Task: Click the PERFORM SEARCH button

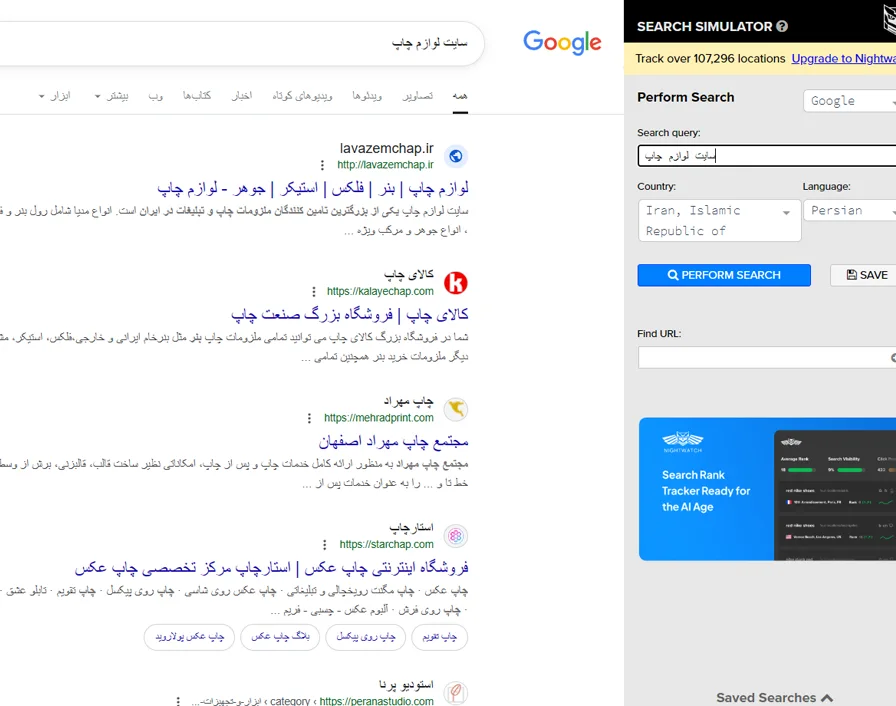Action: pyautogui.click(x=724, y=275)
